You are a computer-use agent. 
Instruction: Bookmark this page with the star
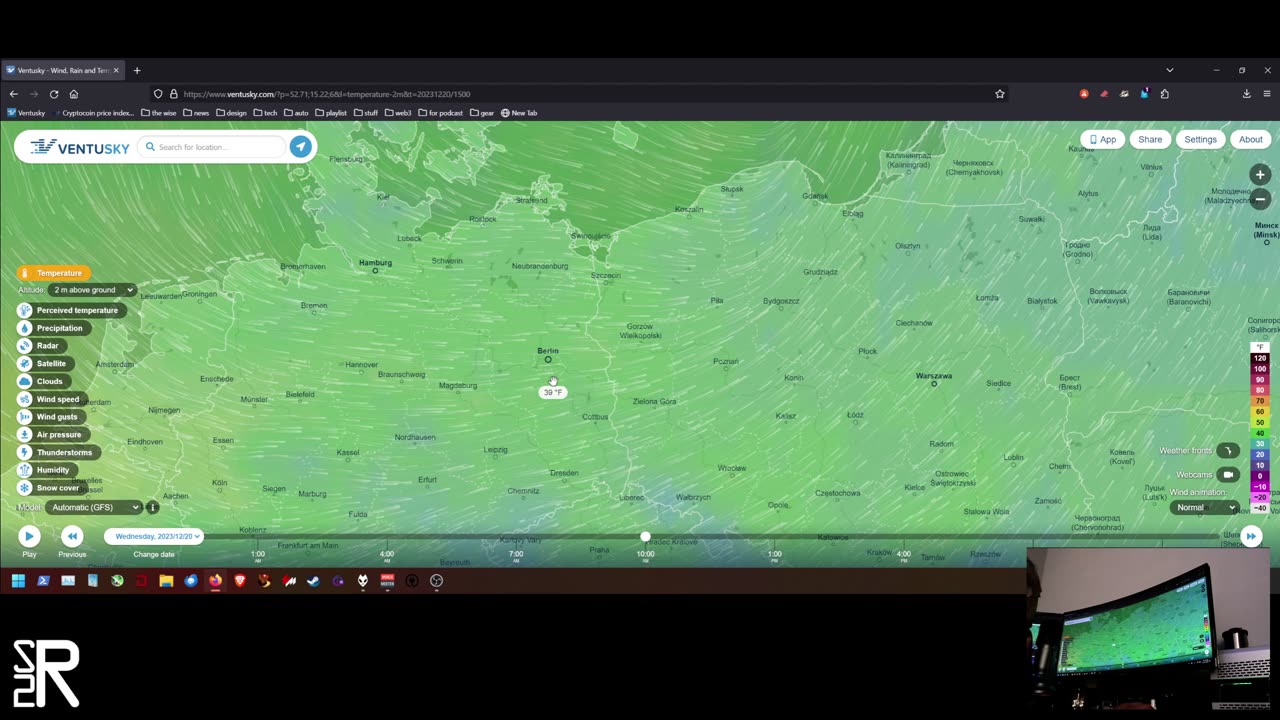pos(999,94)
